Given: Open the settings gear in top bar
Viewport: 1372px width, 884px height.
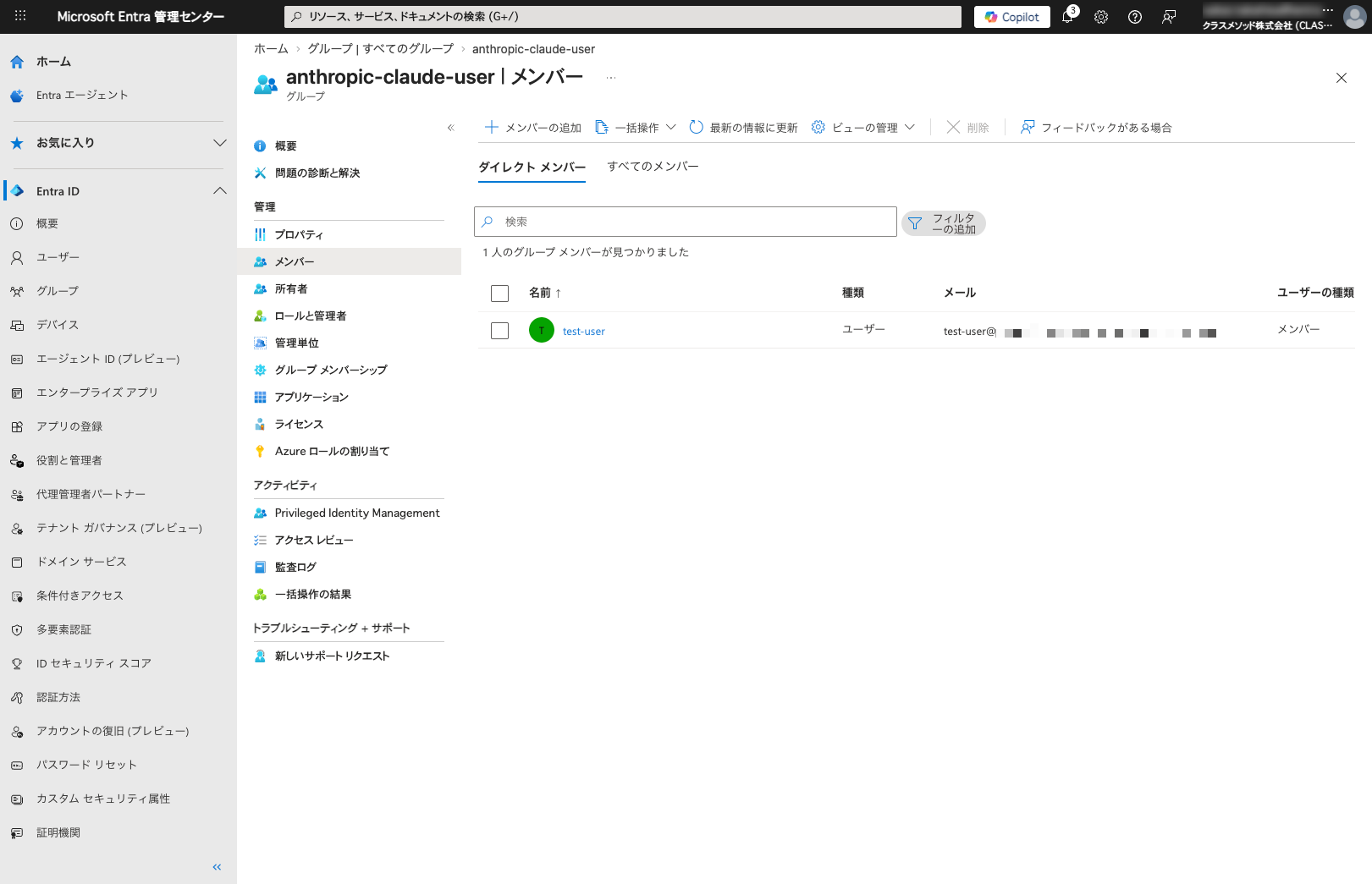Looking at the screenshot, I should click(x=1101, y=17).
